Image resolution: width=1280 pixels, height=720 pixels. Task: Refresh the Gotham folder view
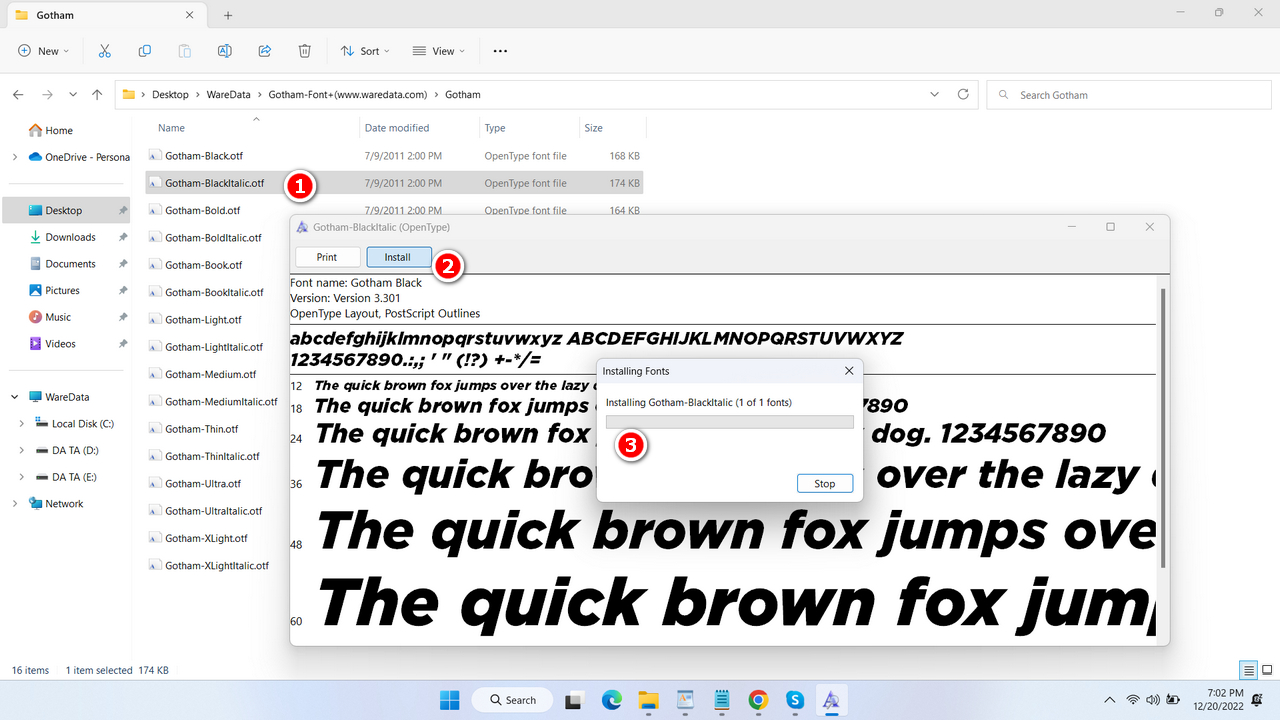pyautogui.click(x=962, y=94)
